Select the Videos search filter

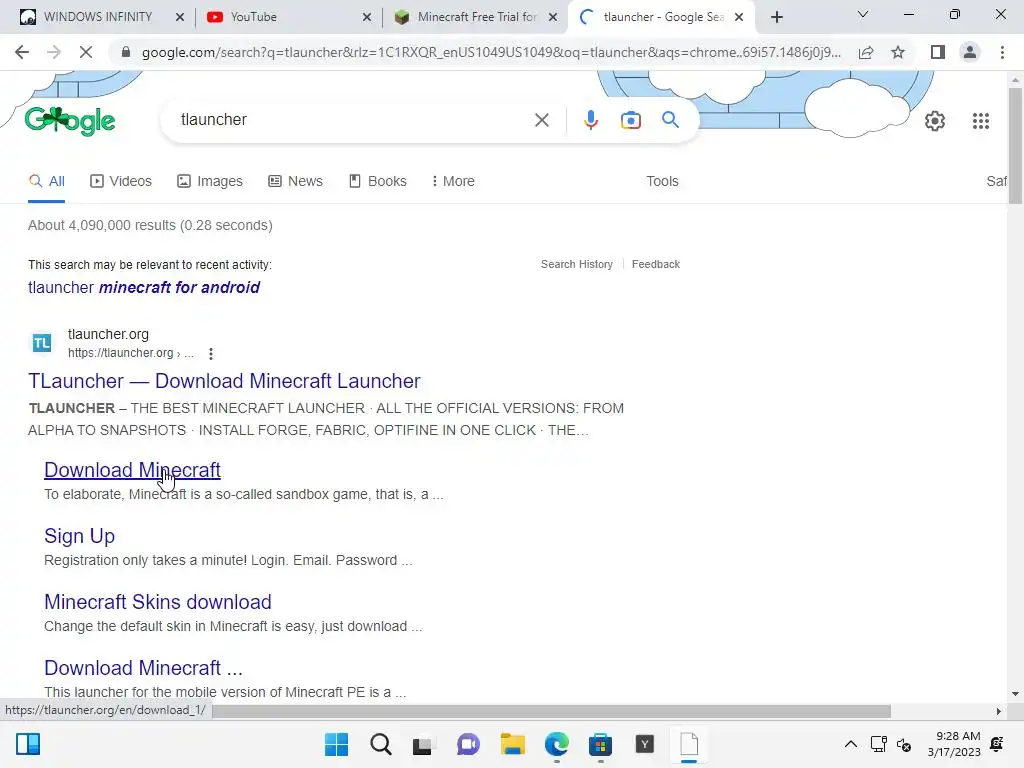click(121, 181)
